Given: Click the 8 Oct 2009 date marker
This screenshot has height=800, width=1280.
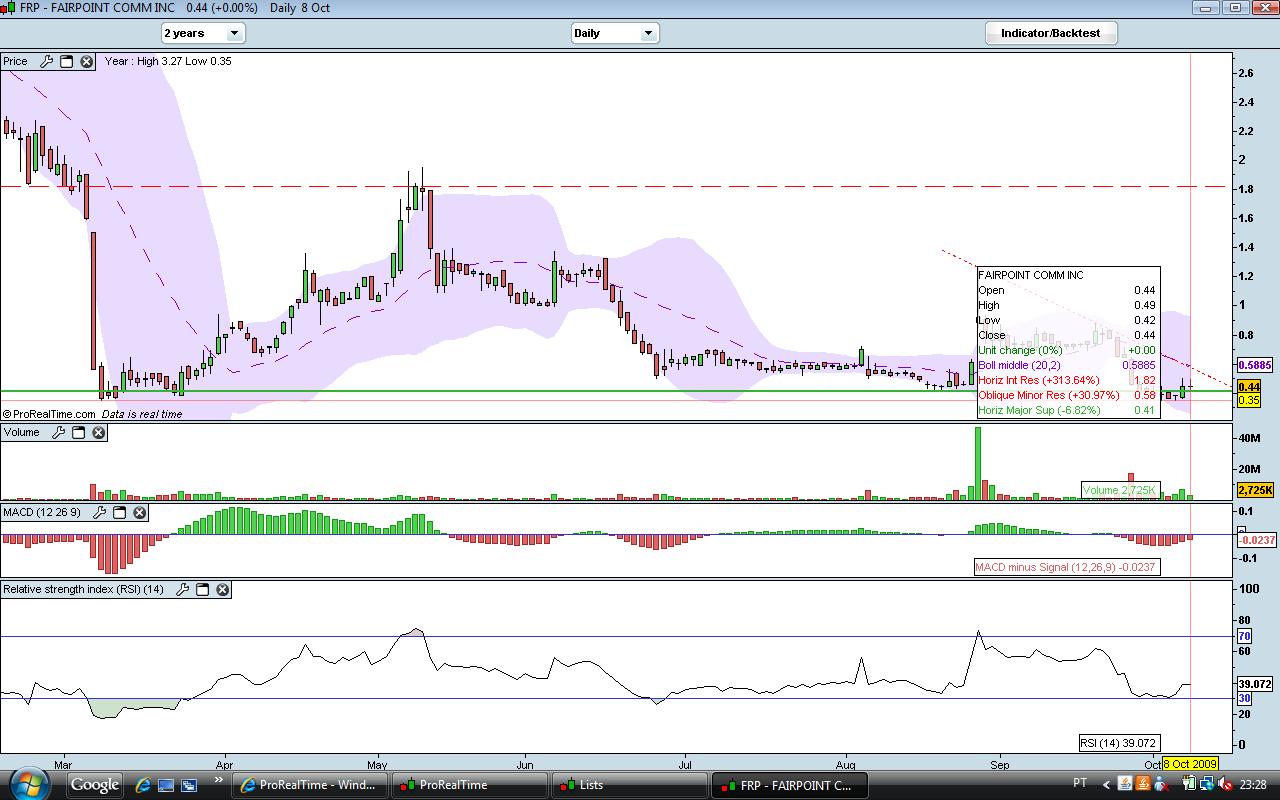Looking at the screenshot, I should click(x=1191, y=764).
